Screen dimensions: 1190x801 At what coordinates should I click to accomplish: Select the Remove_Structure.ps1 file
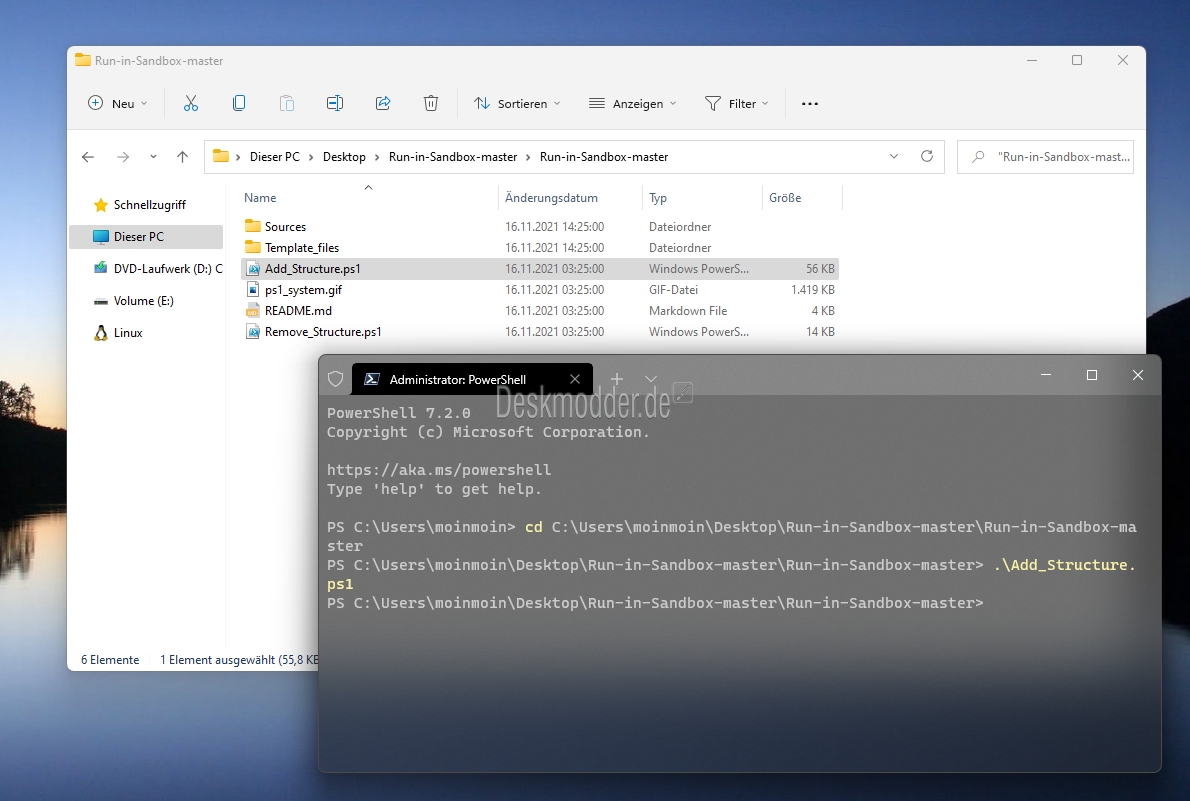(x=540, y=332)
